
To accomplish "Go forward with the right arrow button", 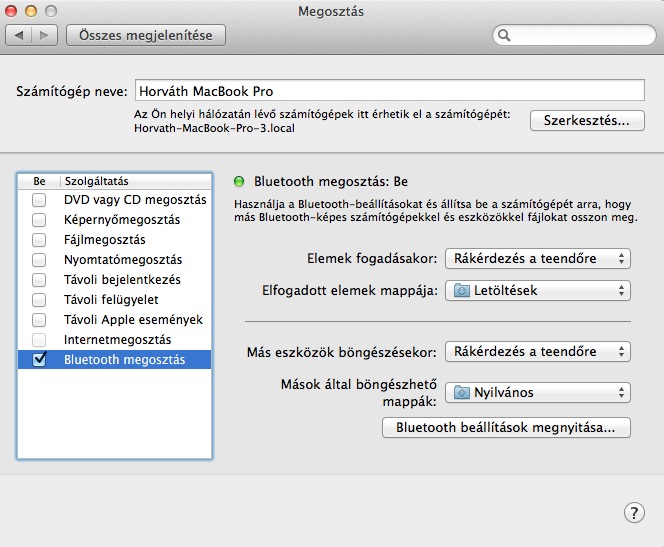I will pyautogui.click(x=44, y=36).
